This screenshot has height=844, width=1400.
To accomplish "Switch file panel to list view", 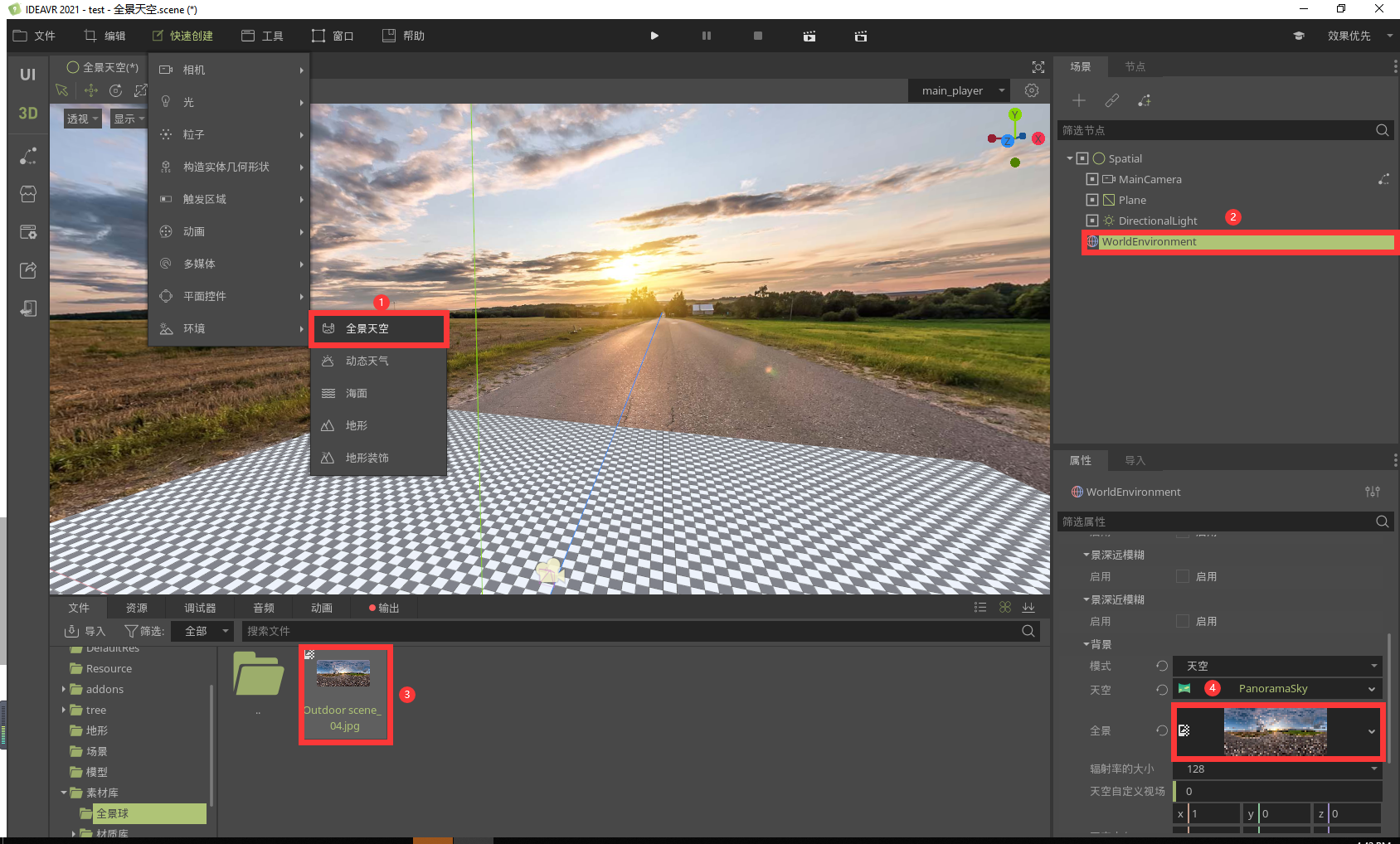I will click(980, 608).
